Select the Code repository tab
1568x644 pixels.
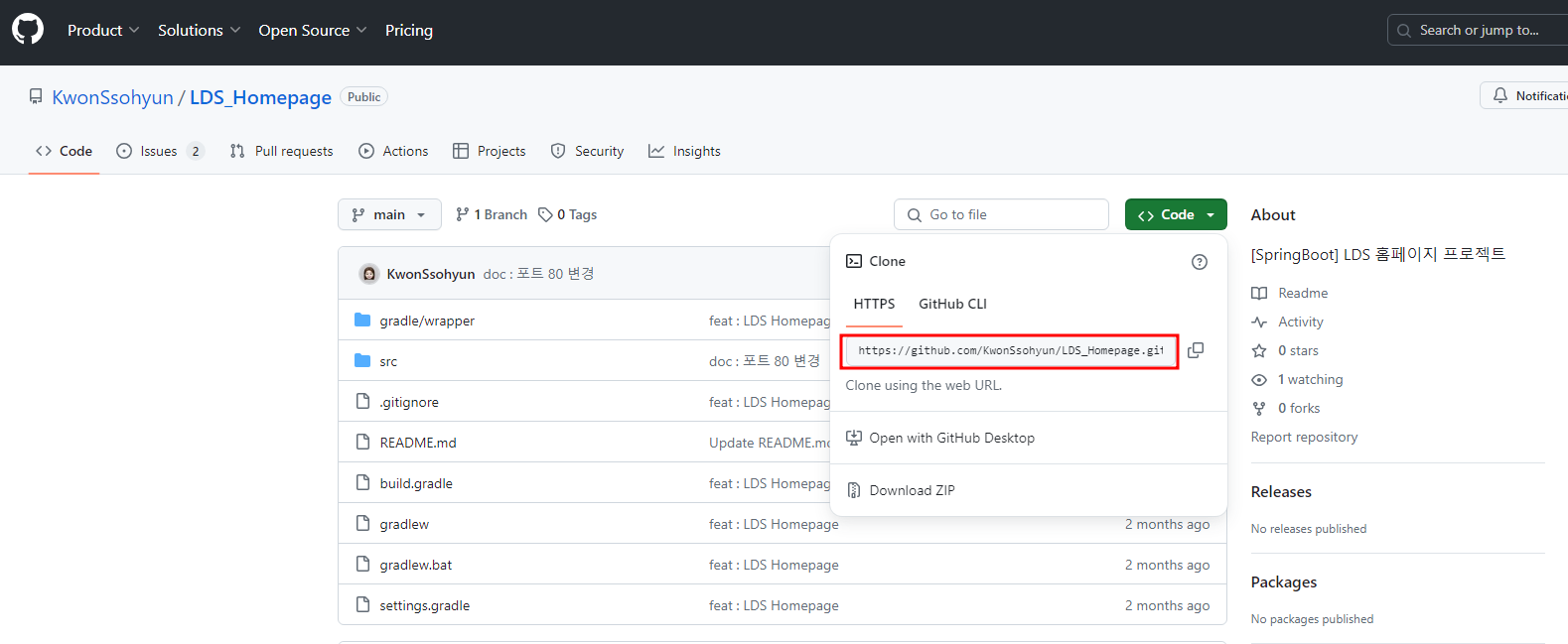click(x=64, y=151)
